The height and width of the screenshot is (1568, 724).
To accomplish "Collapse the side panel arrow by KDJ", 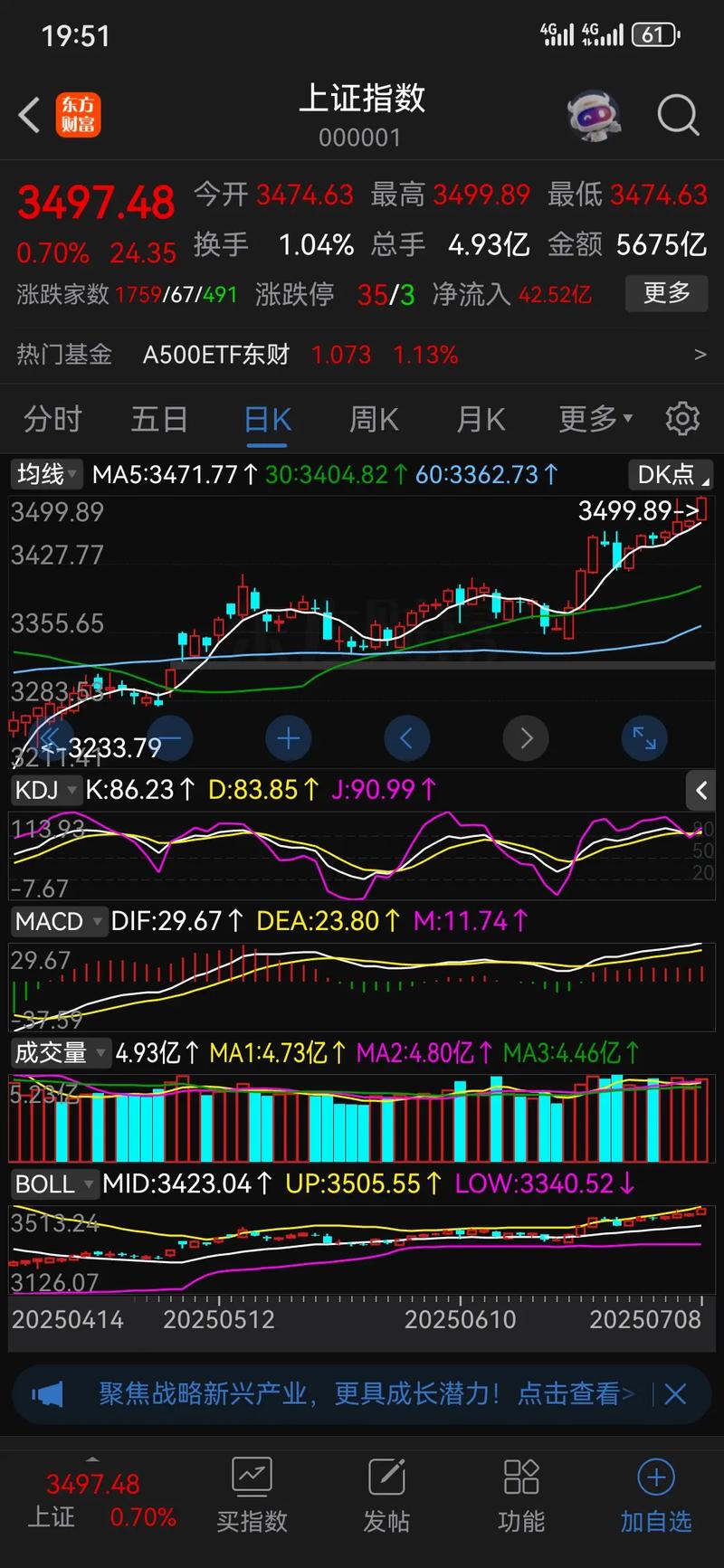I will (x=700, y=790).
